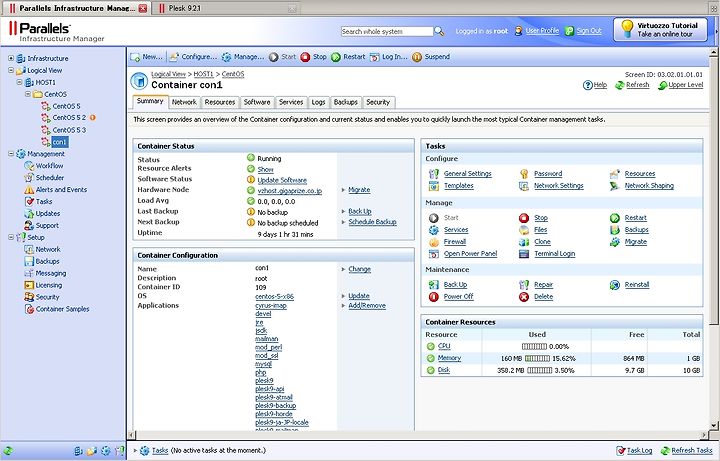Collapse the Logical View tree node

(11, 70)
